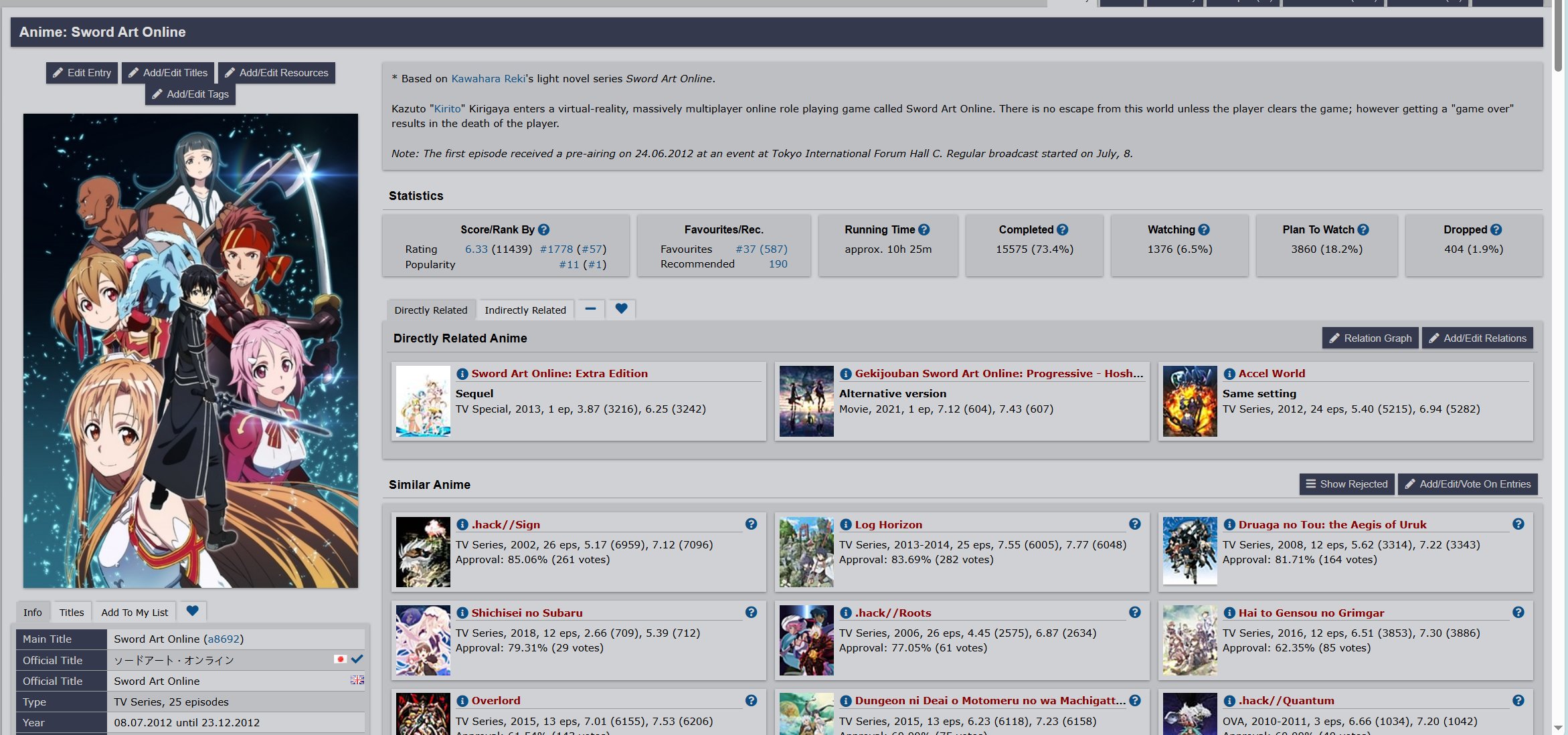
Task: Click info icon for Overlord
Action: pos(462,701)
